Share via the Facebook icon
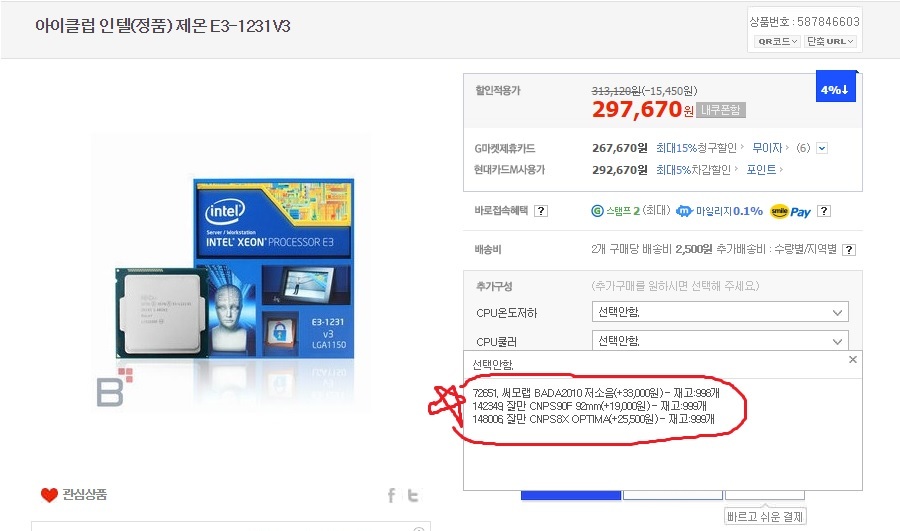Screen dimensions: 900x531 point(391,495)
